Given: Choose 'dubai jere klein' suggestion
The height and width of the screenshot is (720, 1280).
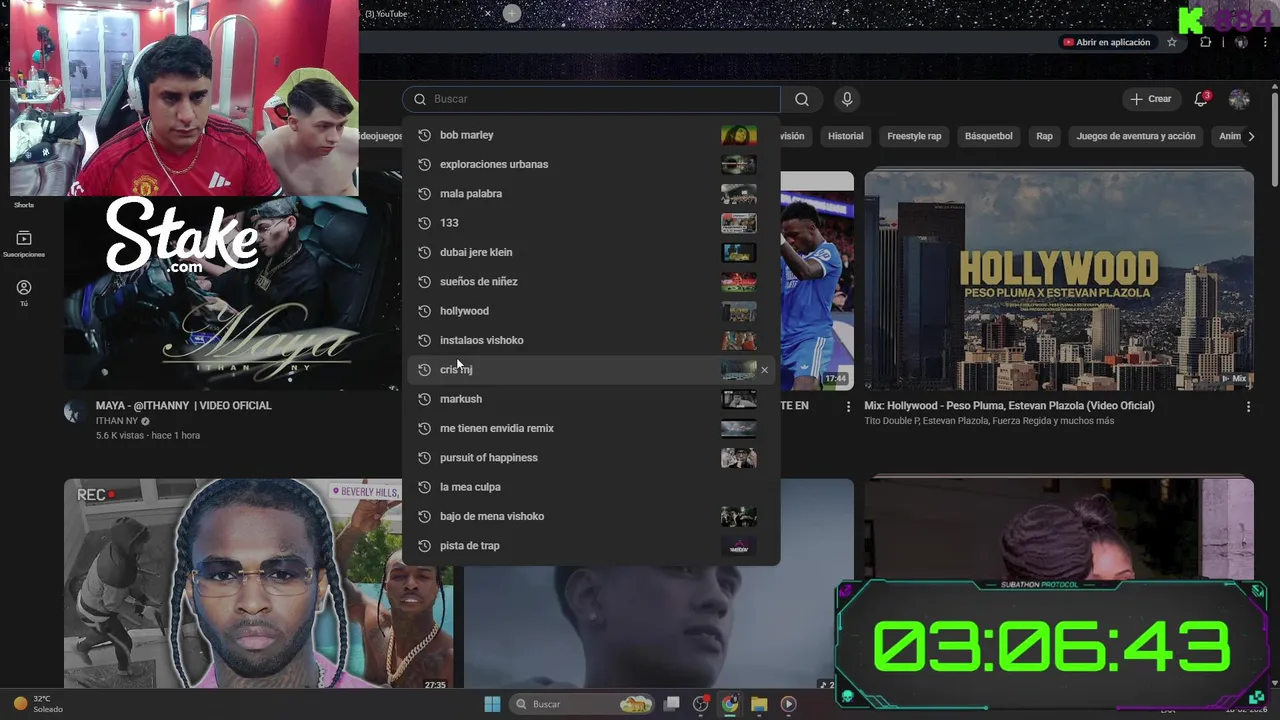Looking at the screenshot, I should (591, 252).
